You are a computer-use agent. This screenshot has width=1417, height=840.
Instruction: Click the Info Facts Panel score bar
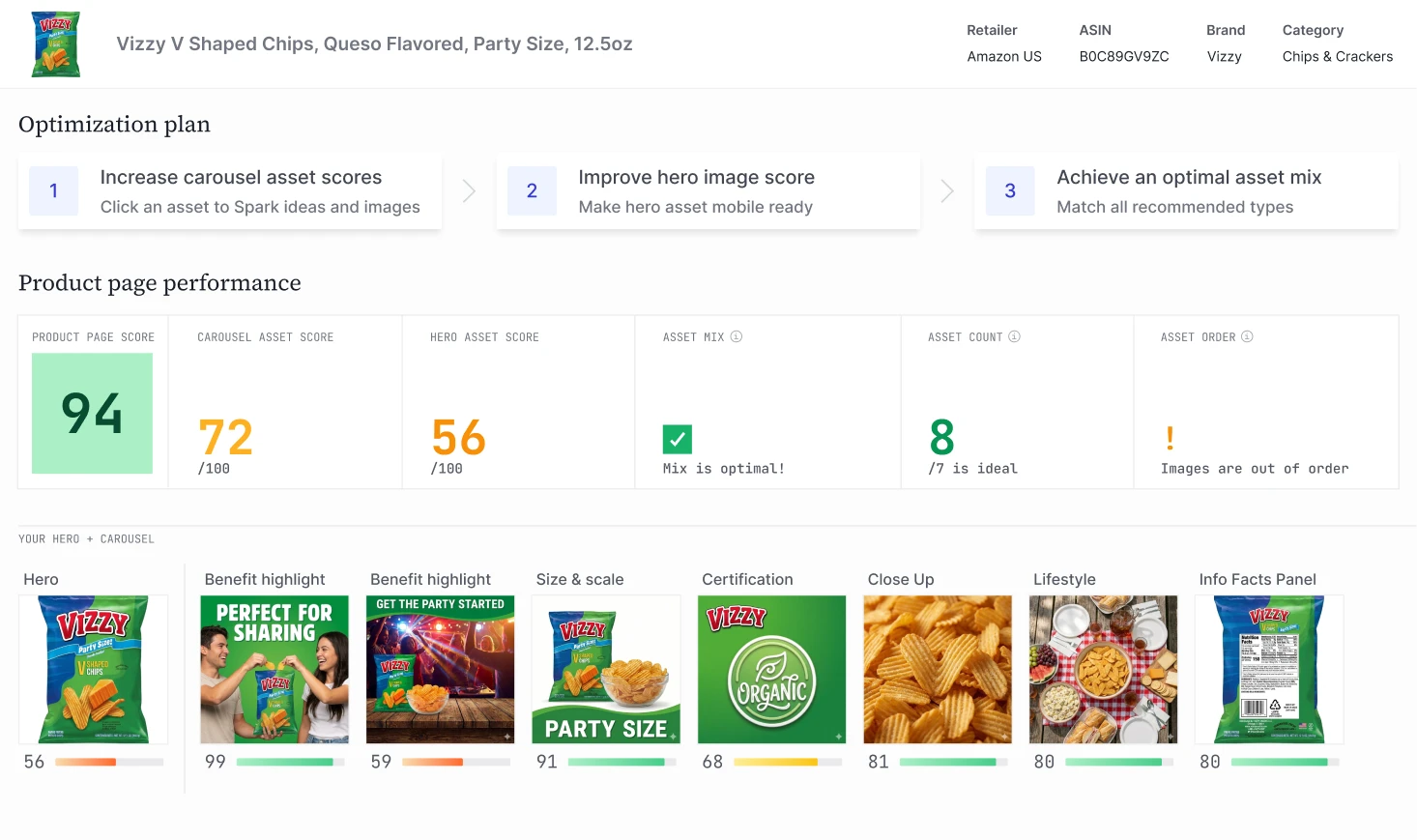coord(1286,762)
